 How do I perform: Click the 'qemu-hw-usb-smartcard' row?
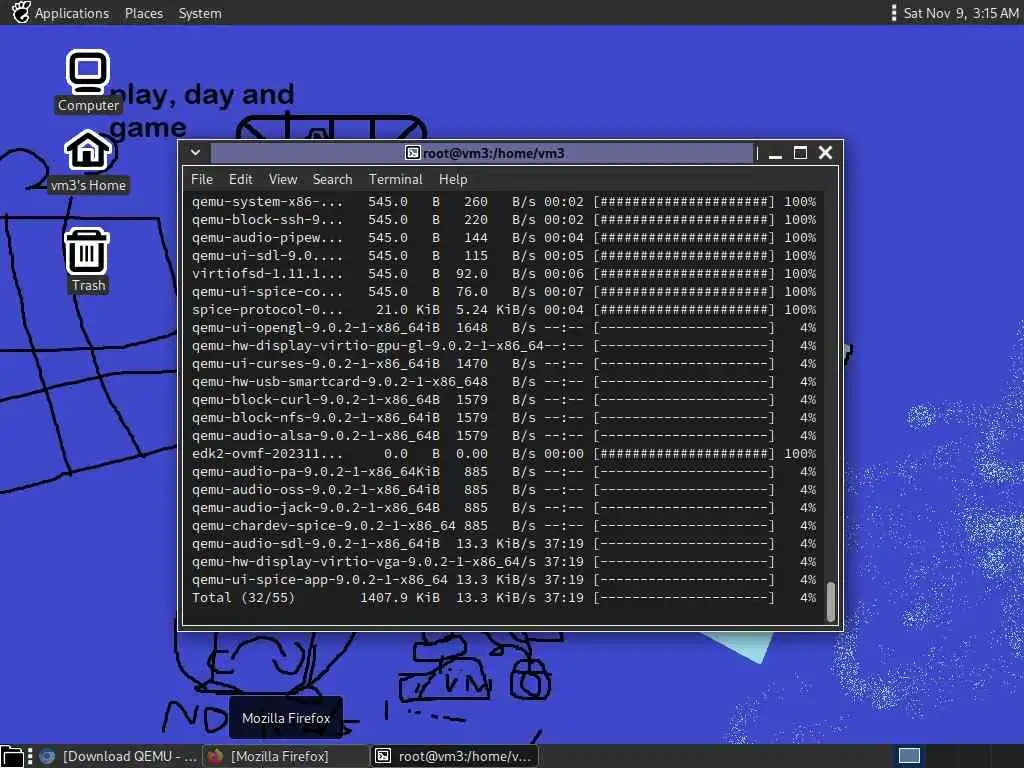tap(504, 381)
